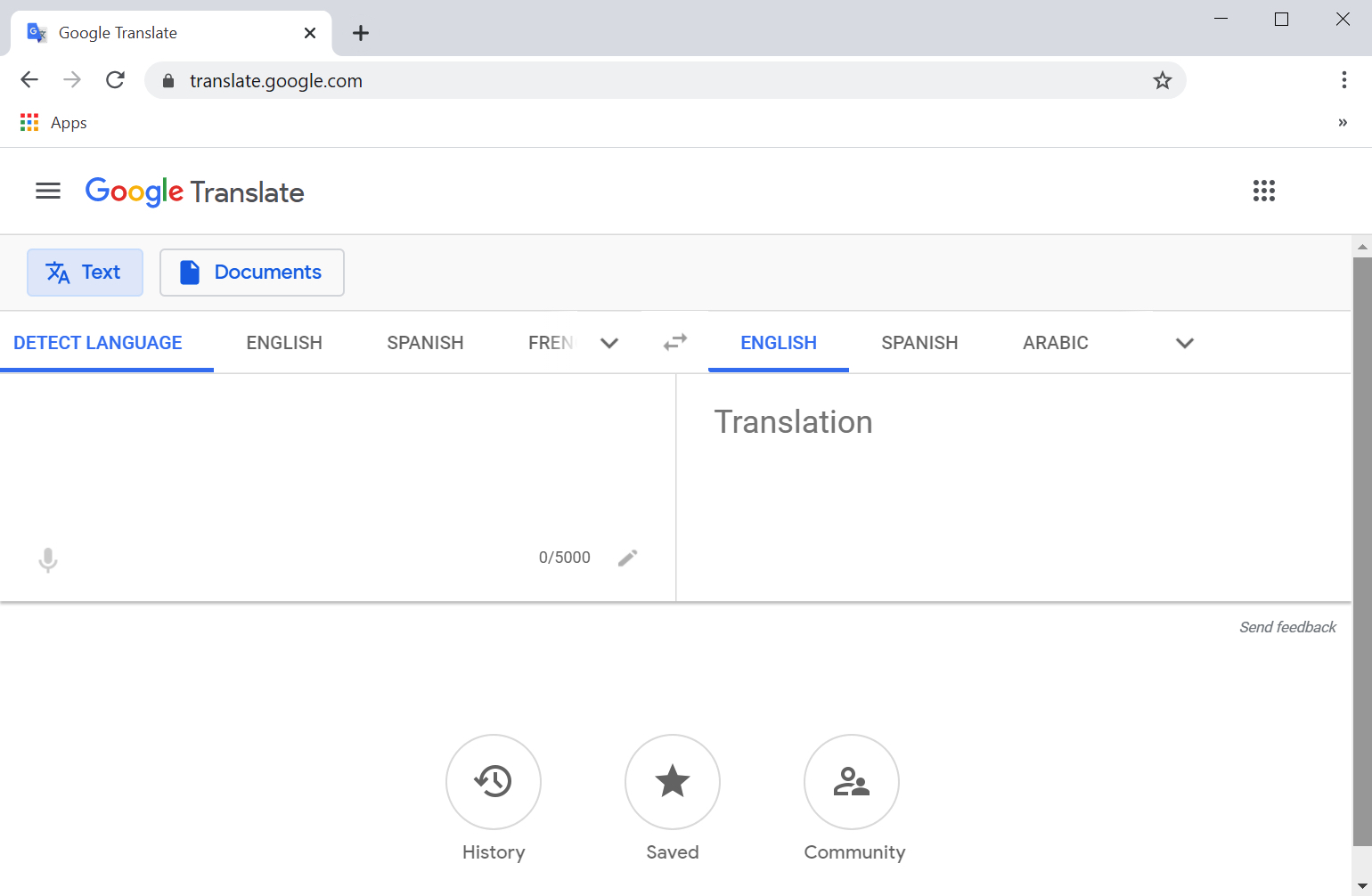Open the Community icon

pyautogui.click(x=852, y=782)
